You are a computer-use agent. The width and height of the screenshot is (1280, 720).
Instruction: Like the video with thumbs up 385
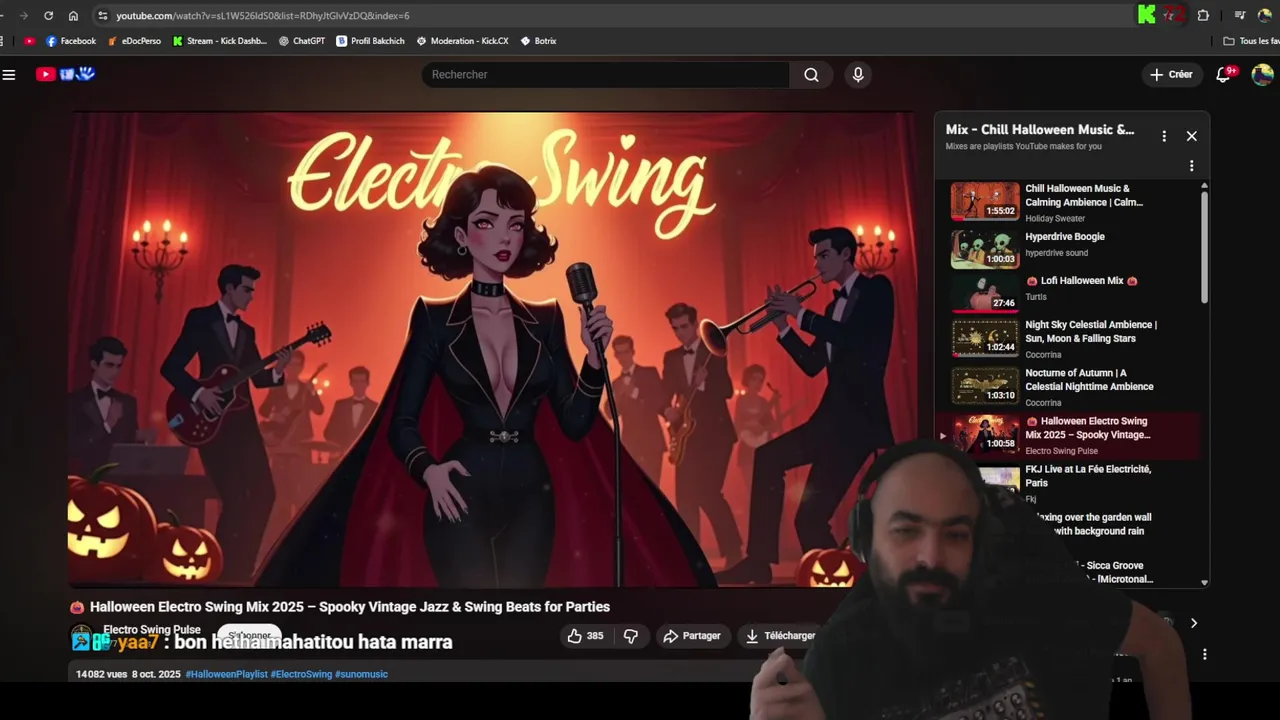[x=585, y=636]
